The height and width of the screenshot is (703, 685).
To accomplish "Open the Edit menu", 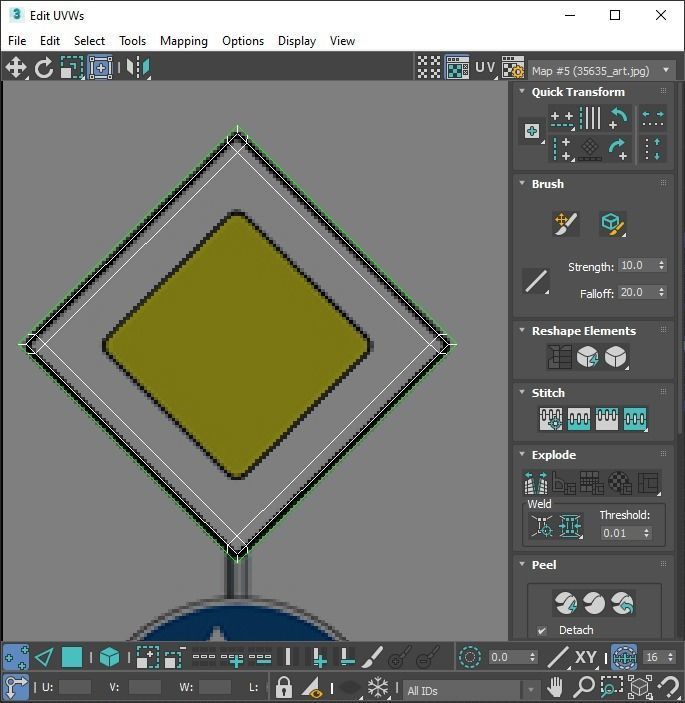I will pos(50,41).
